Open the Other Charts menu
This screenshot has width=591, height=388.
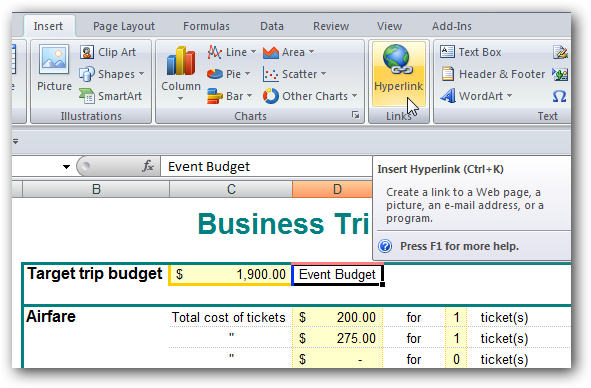coord(310,96)
